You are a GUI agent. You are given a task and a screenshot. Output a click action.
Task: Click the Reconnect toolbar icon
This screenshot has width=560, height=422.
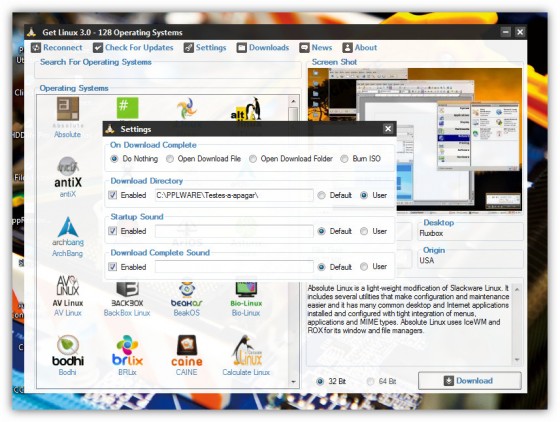36,47
